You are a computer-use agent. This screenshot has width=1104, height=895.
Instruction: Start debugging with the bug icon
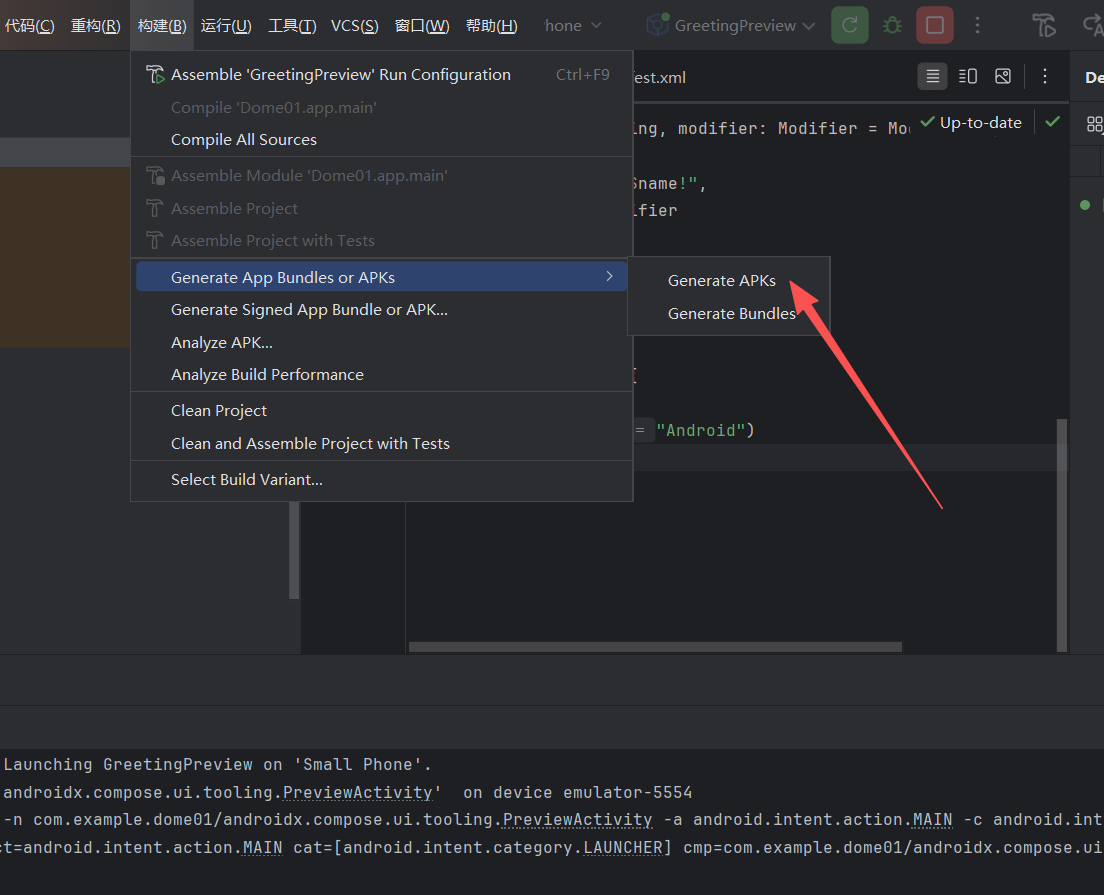[892, 25]
